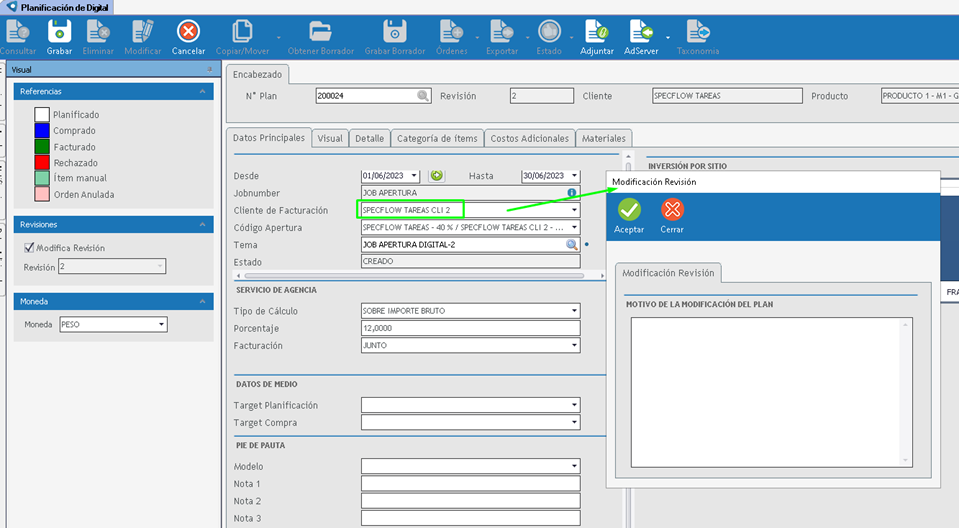Click the green add button beside Desde date
Screen dimensions: 959x528
(x=437, y=175)
